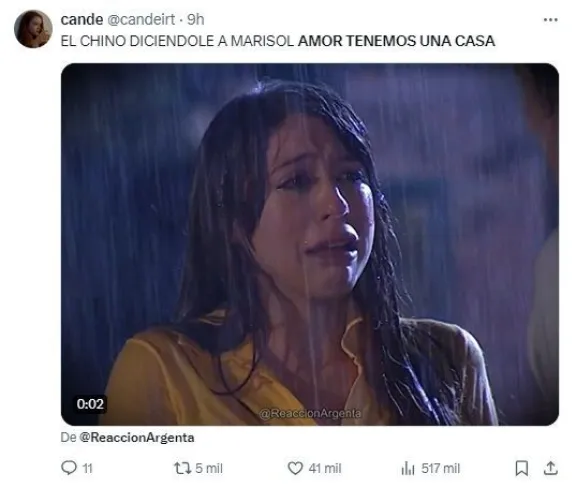
Task: View analytics via bar chart icon
Action: [x=408, y=468]
